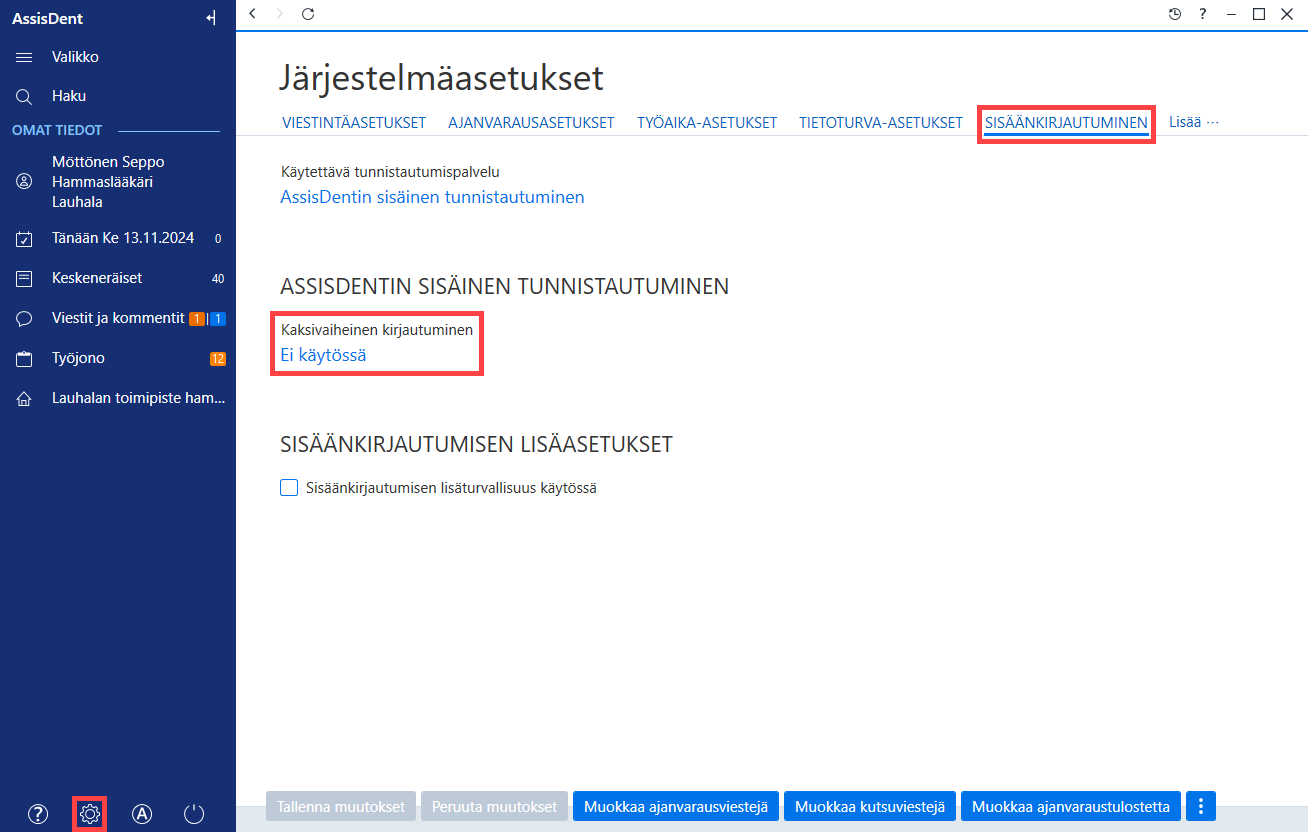Screen dimensions: 1308x832
Task: Click Peruuta muutokset button
Action: (495, 806)
